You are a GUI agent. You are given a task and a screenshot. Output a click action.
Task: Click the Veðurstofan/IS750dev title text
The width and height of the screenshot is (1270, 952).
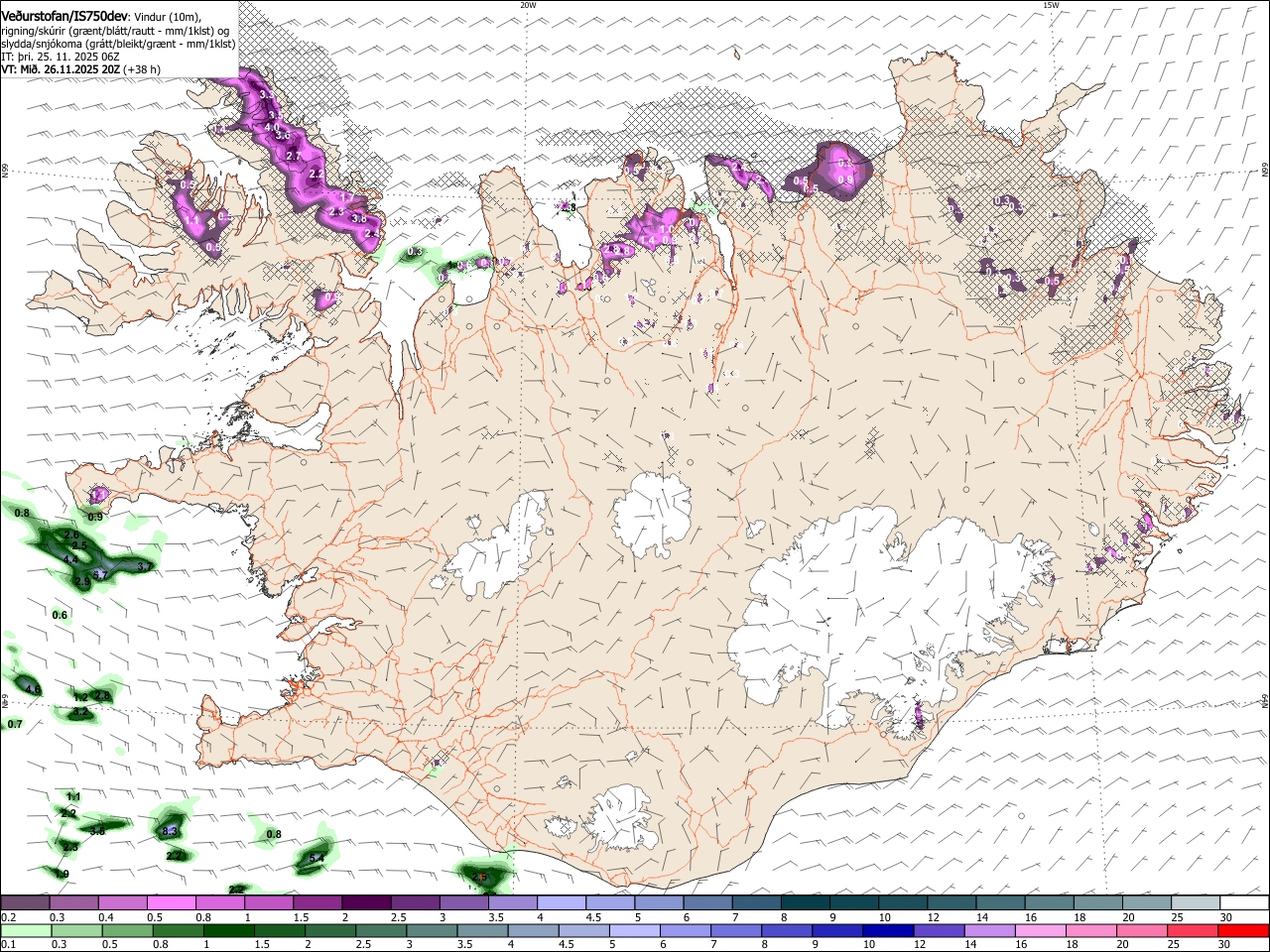point(65,15)
